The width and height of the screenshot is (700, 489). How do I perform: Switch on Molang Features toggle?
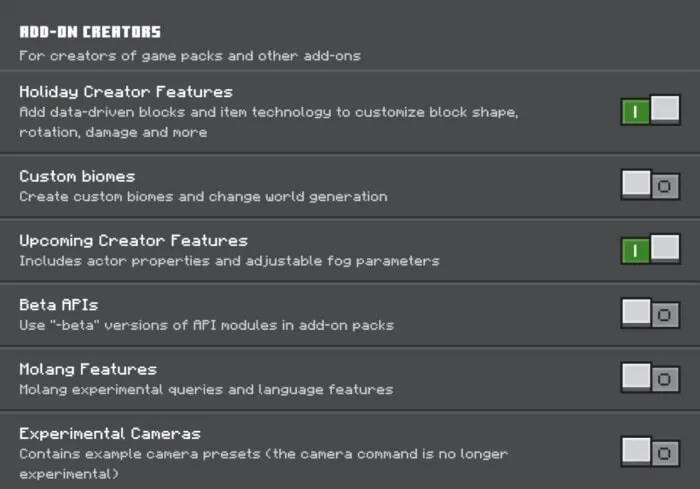tap(650, 378)
